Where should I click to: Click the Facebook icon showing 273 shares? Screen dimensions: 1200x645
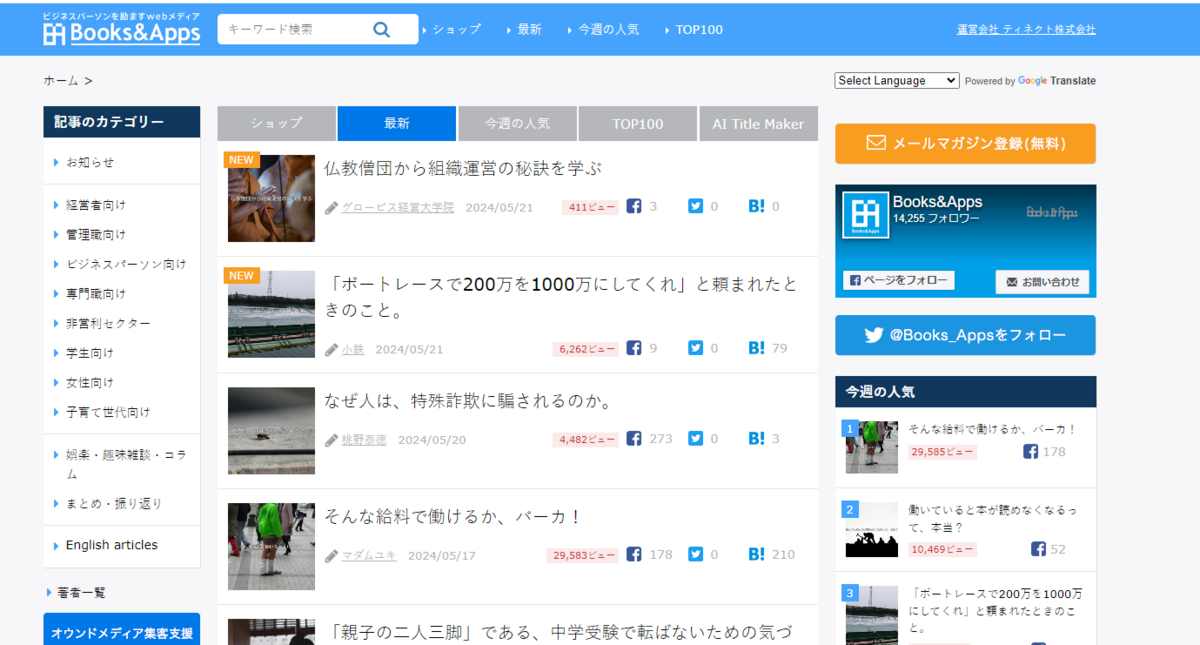(634, 438)
